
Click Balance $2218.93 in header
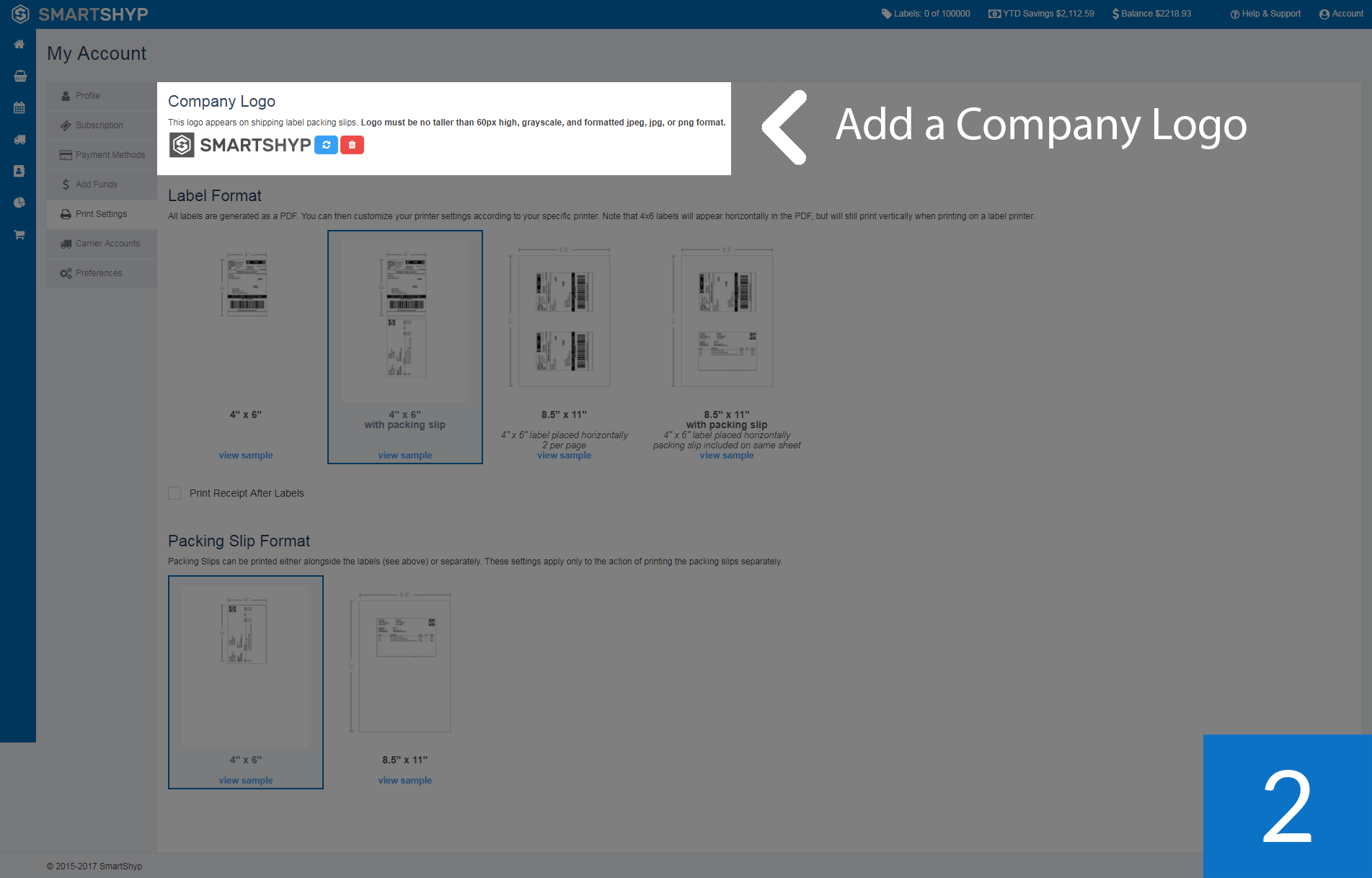(x=1151, y=14)
